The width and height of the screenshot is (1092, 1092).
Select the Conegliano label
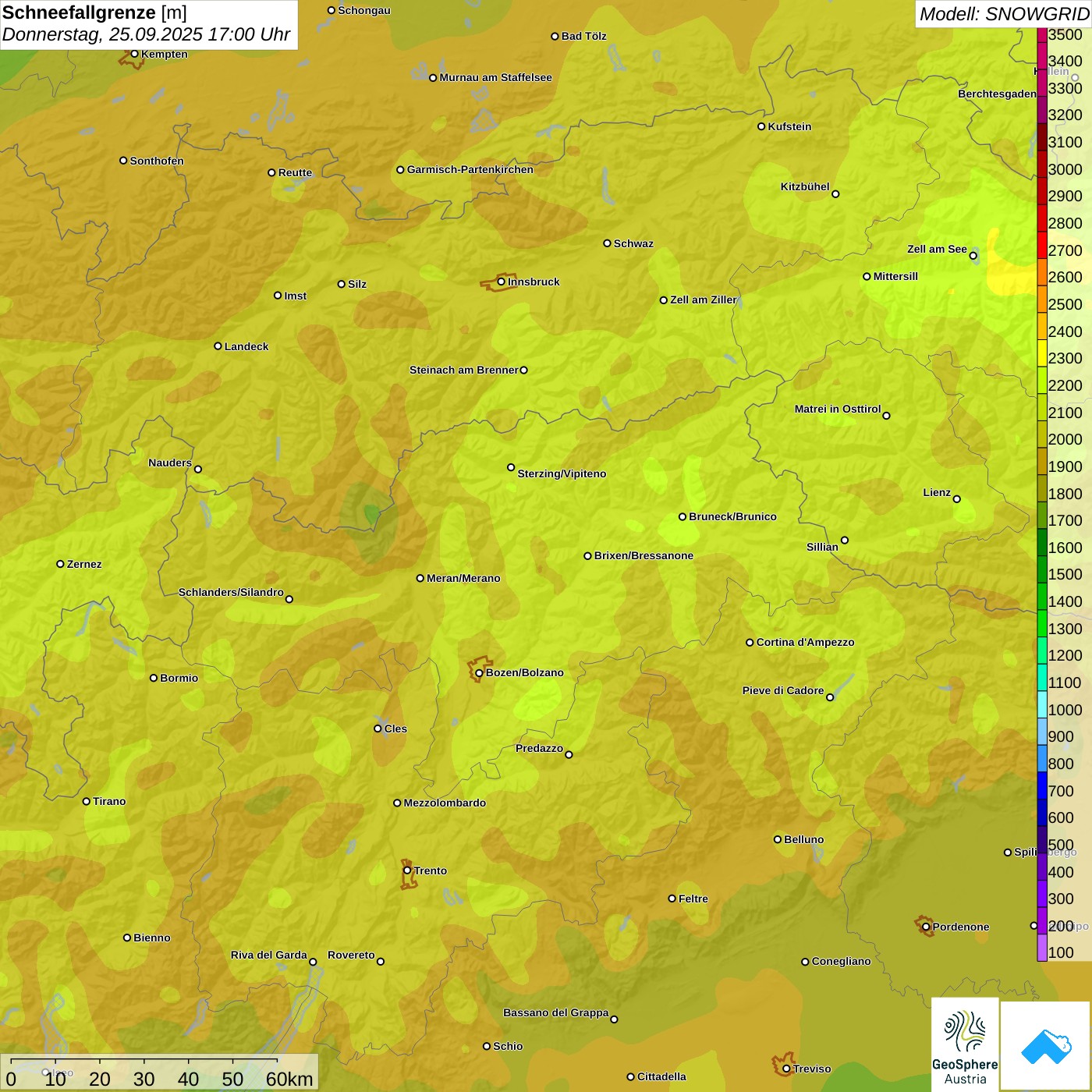click(841, 961)
